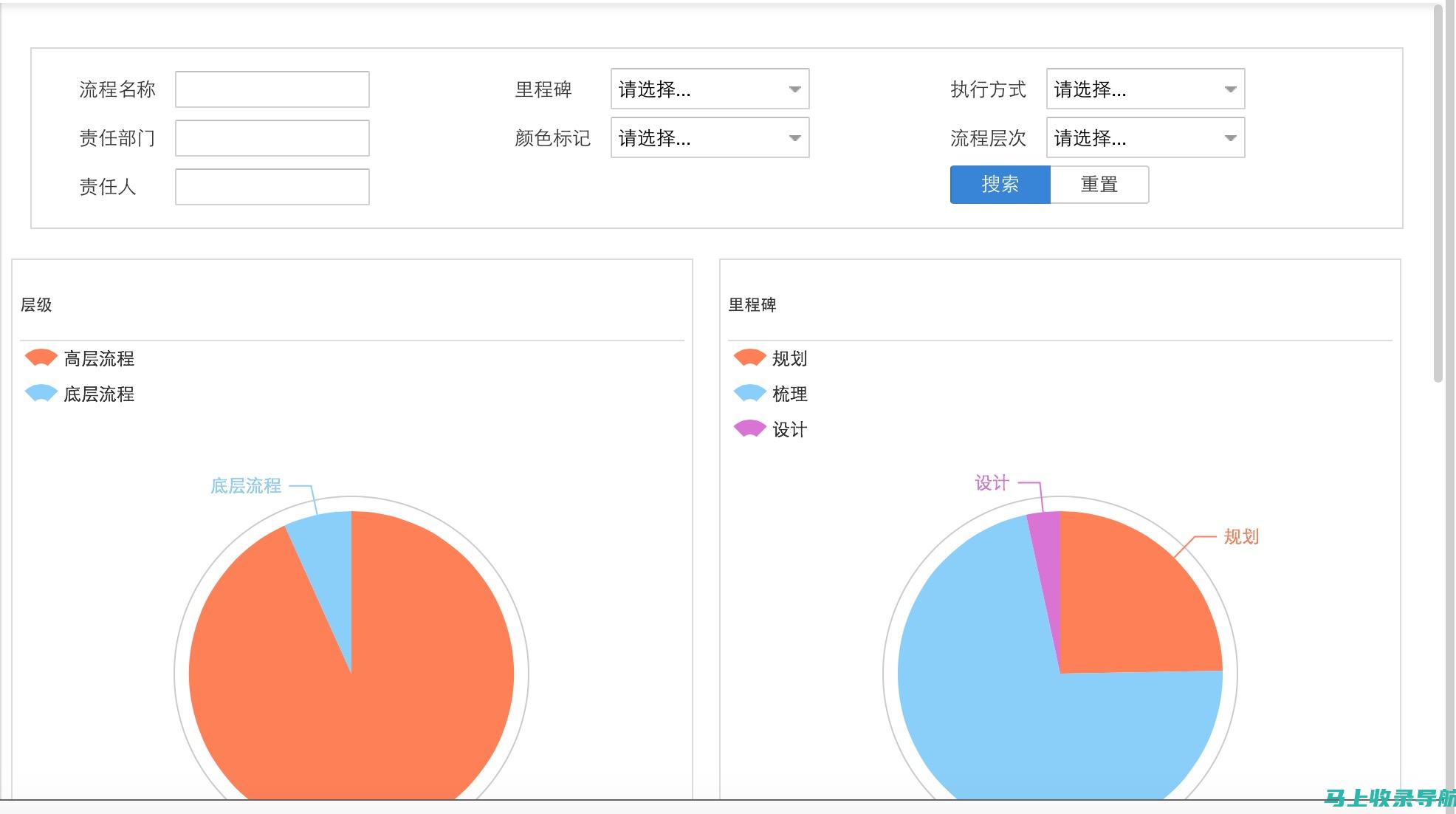Expand the 执行方式 dropdown
This screenshot has width=1456, height=814.
[x=1145, y=89]
